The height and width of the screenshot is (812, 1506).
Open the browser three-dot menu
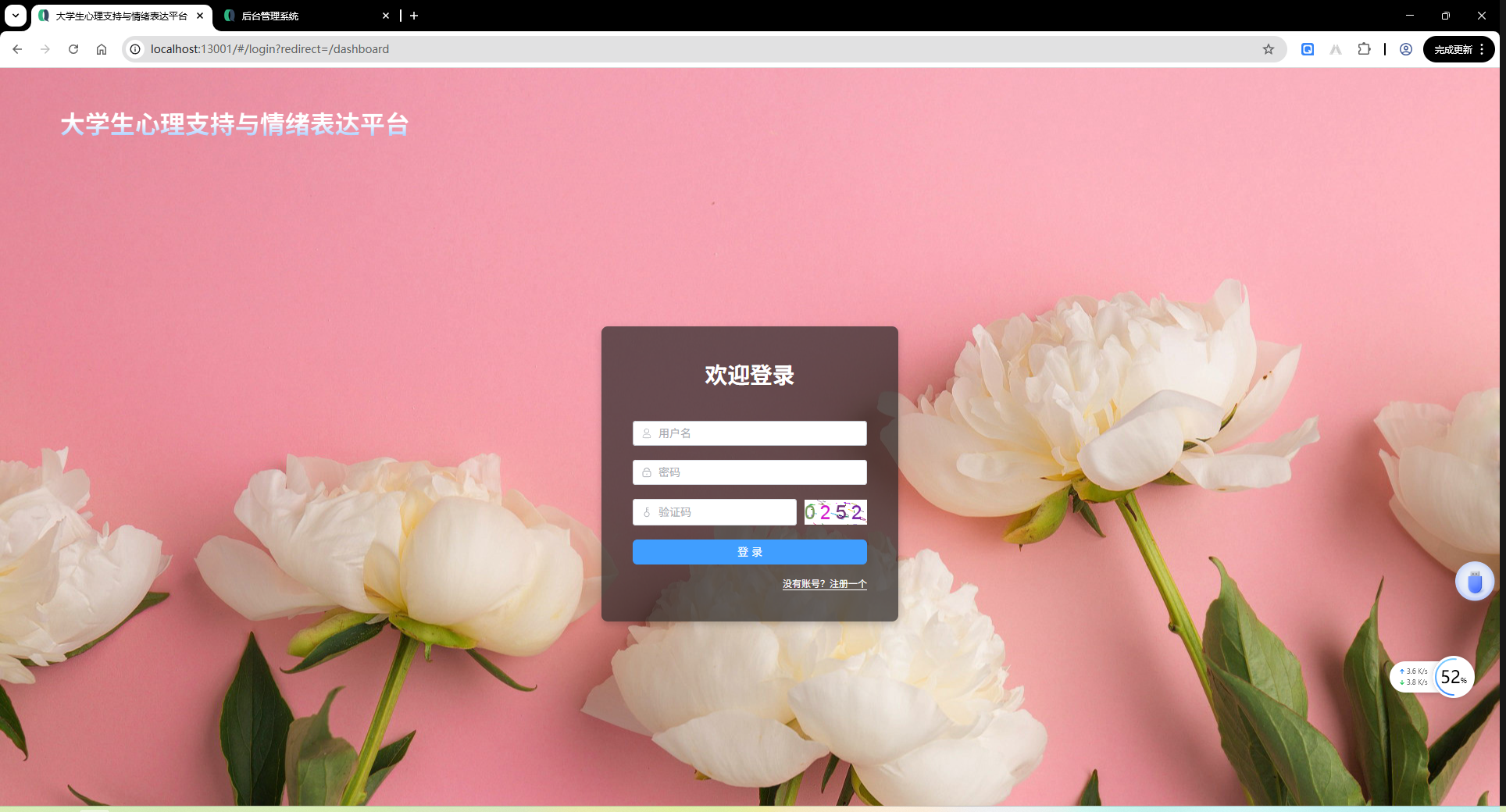(1482, 48)
